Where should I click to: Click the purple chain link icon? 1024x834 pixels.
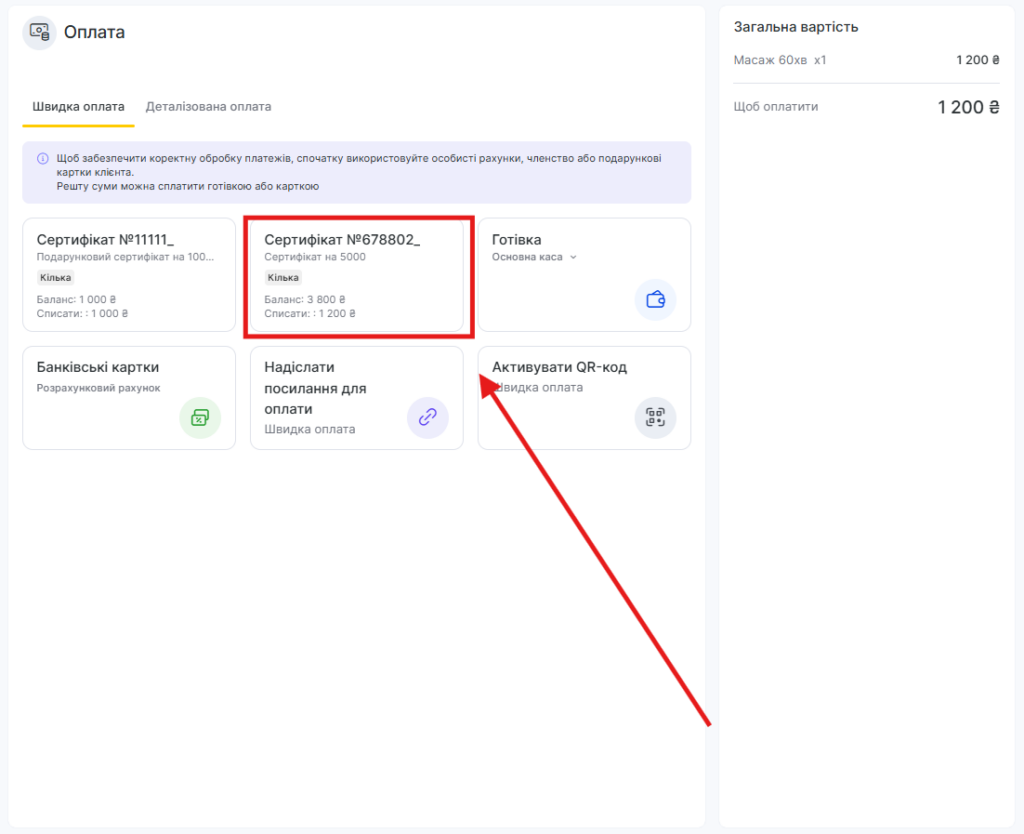coord(427,417)
